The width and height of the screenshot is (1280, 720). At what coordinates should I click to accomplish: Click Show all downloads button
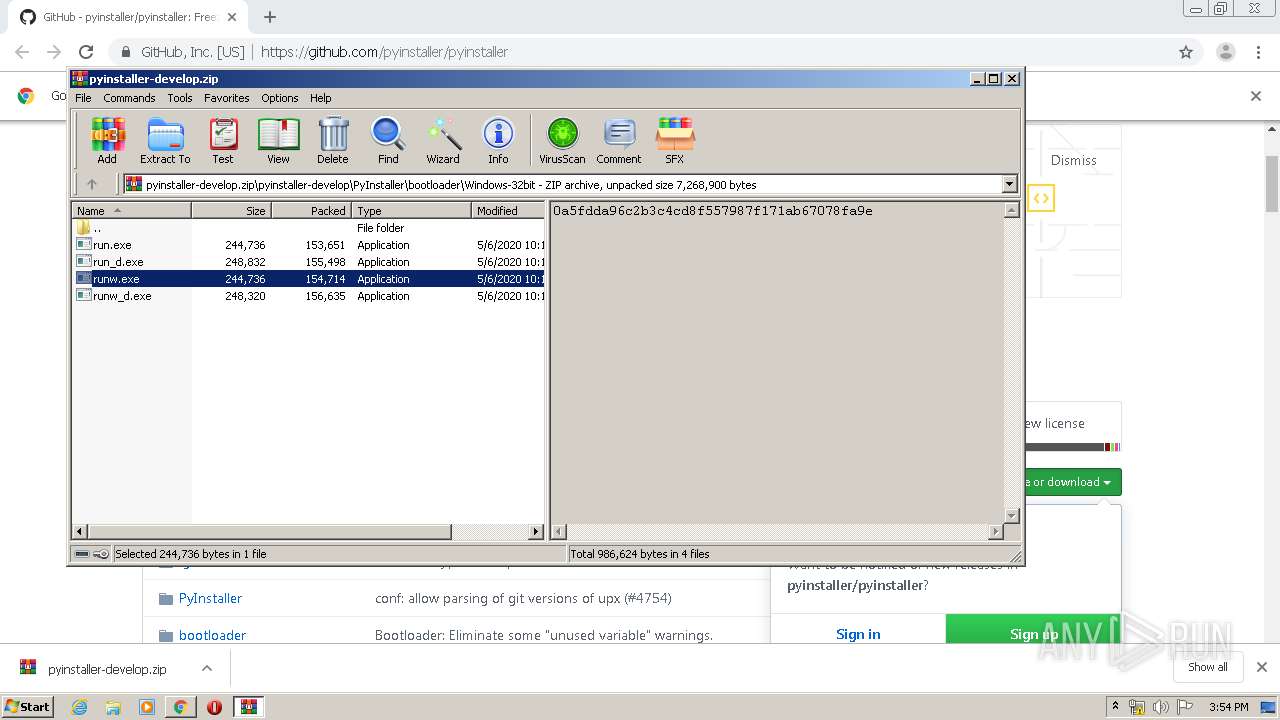(1207, 667)
